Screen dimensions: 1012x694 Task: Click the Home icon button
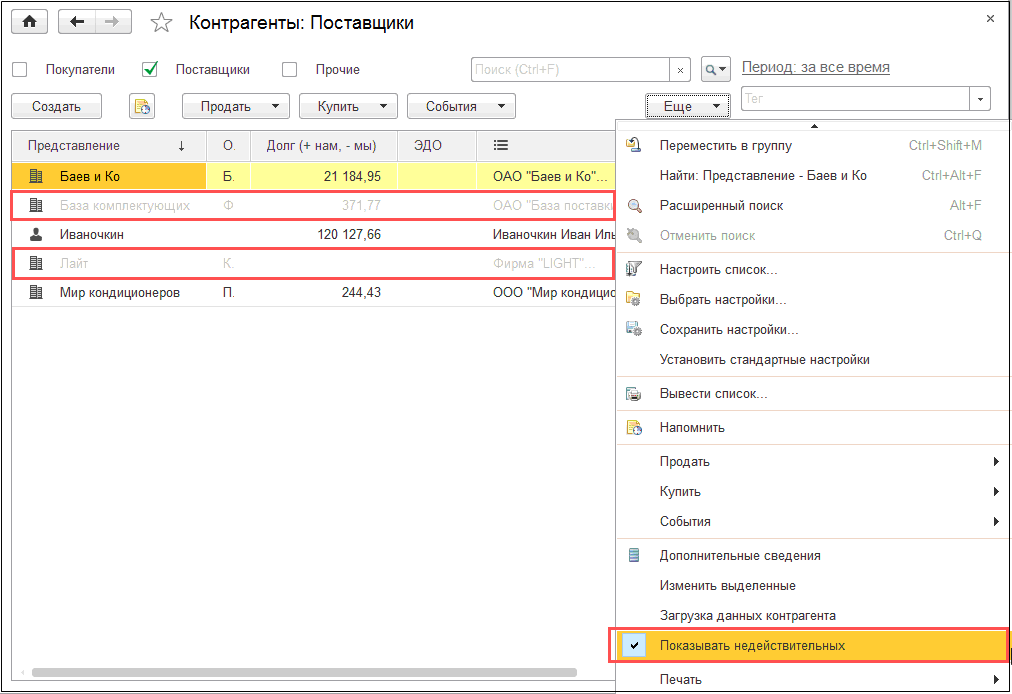pos(29,22)
